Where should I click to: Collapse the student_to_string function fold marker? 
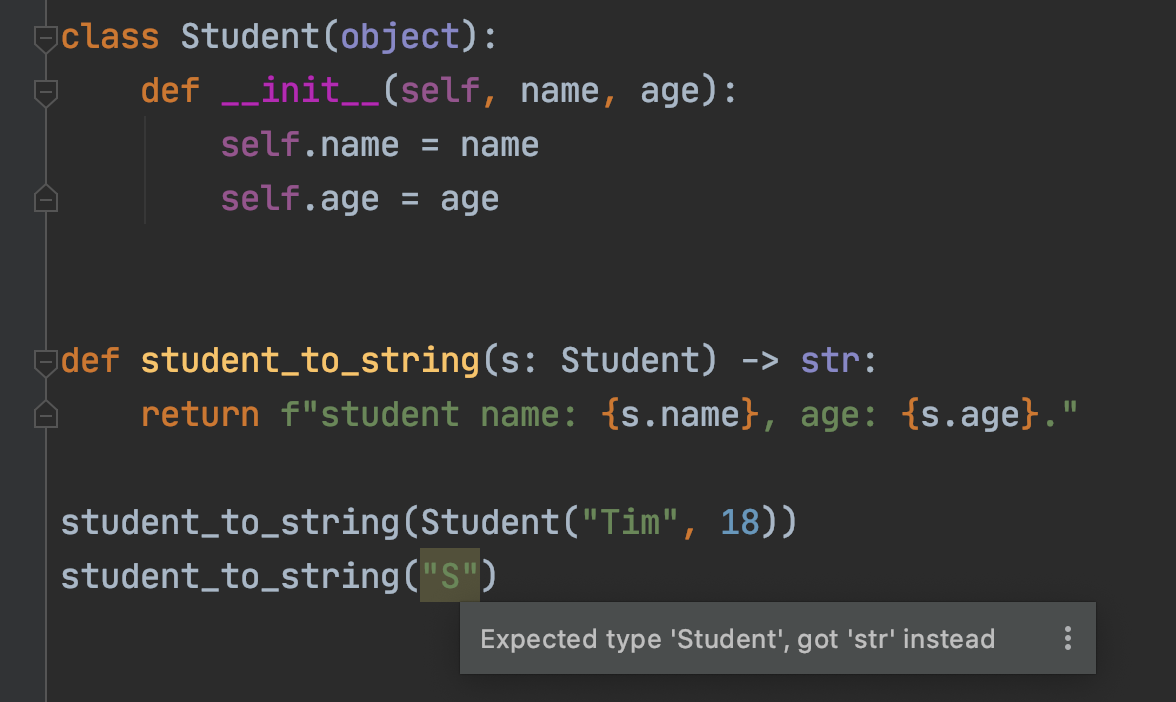pos(45,361)
